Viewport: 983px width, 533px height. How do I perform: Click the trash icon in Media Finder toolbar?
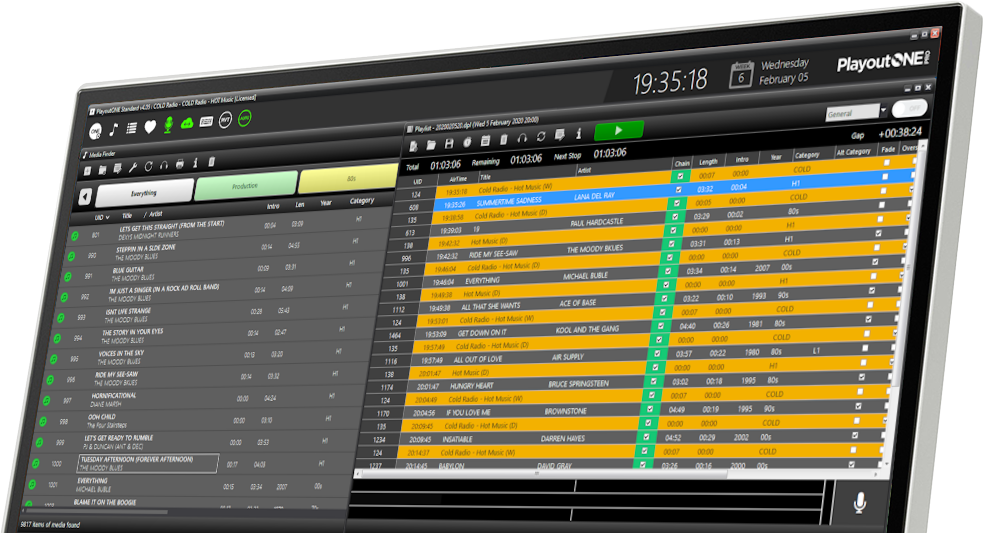[212, 162]
